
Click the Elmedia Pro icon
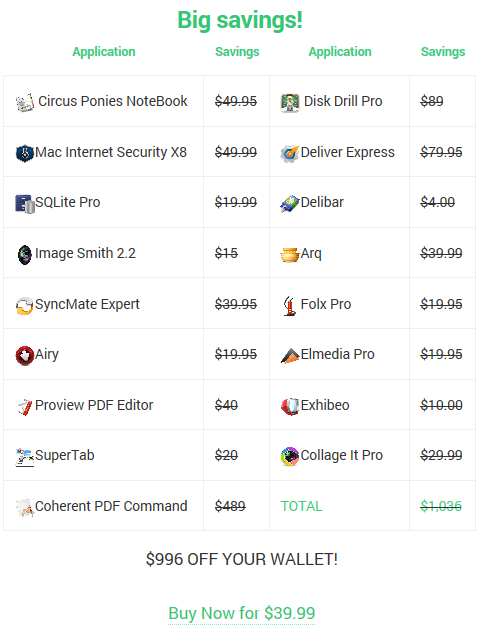click(x=290, y=356)
